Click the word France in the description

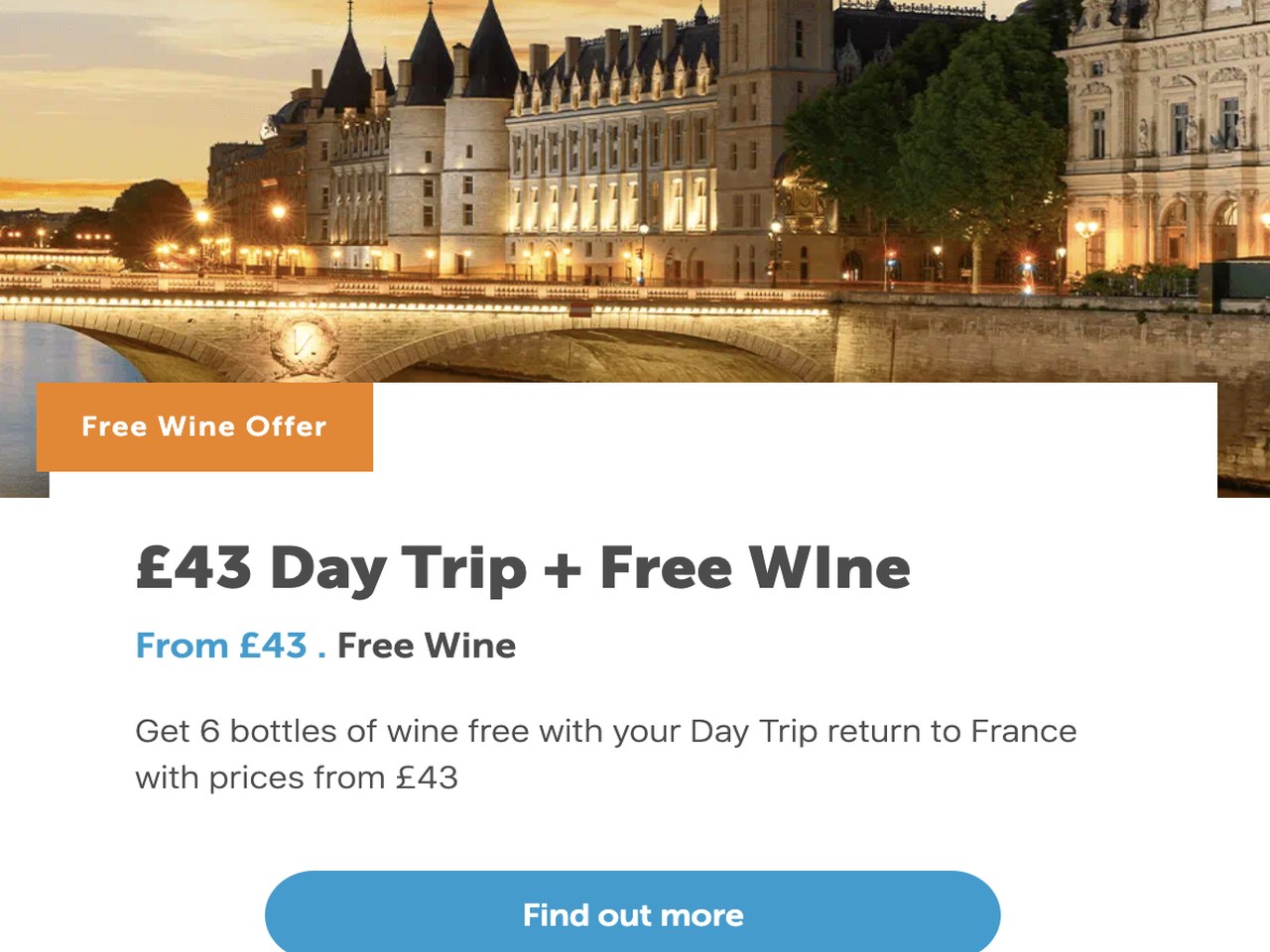click(x=1024, y=731)
